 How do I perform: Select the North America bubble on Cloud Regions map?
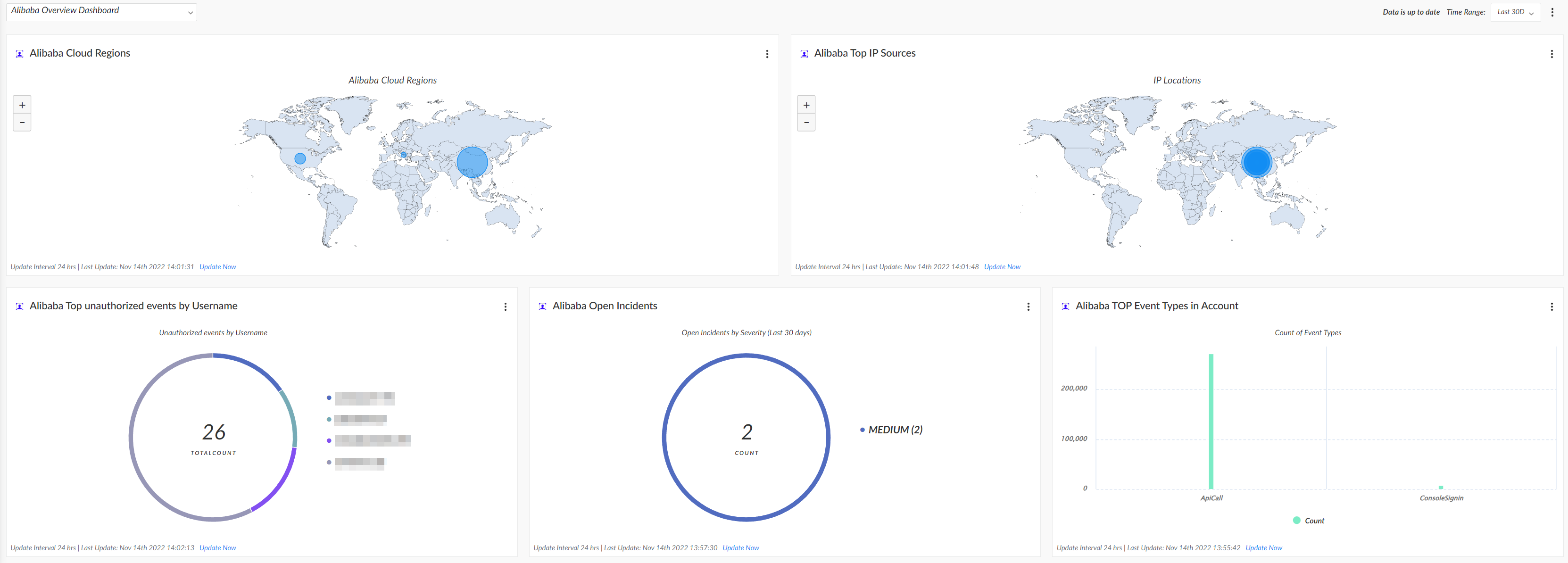(300, 158)
